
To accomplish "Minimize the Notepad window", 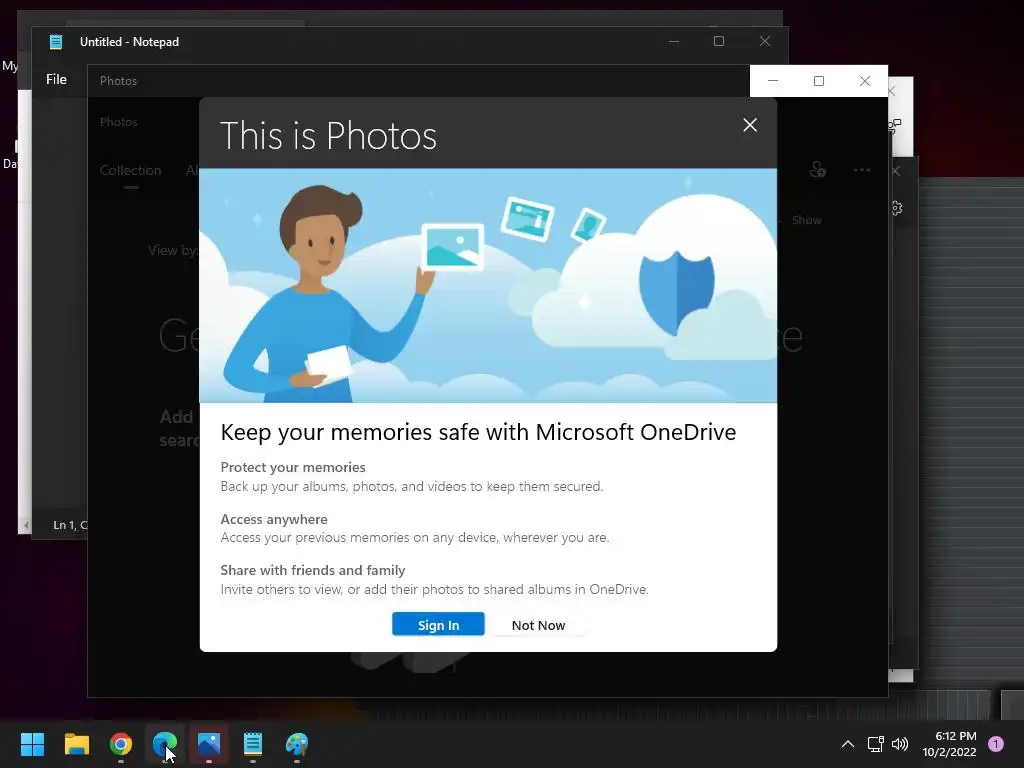I will (674, 41).
